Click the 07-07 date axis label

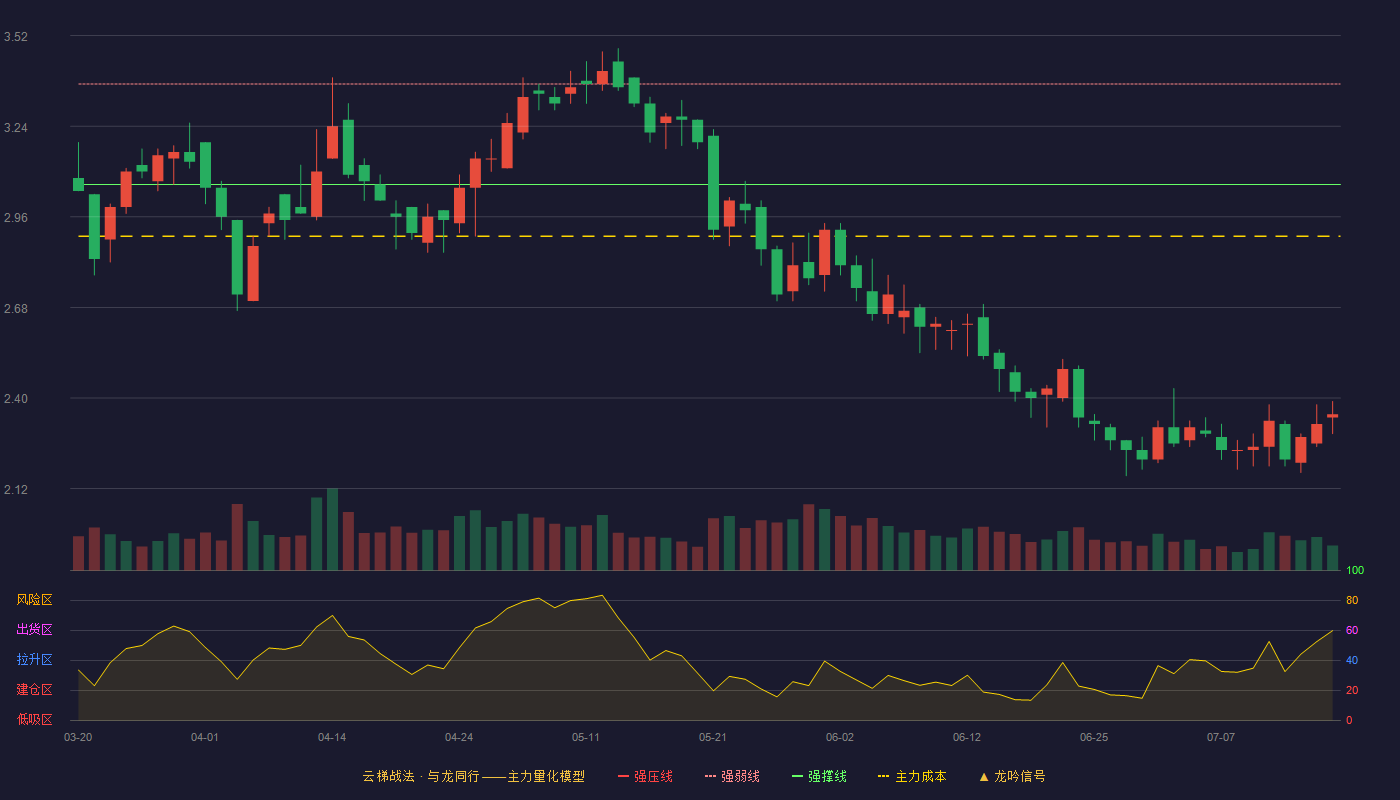(x=1221, y=737)
